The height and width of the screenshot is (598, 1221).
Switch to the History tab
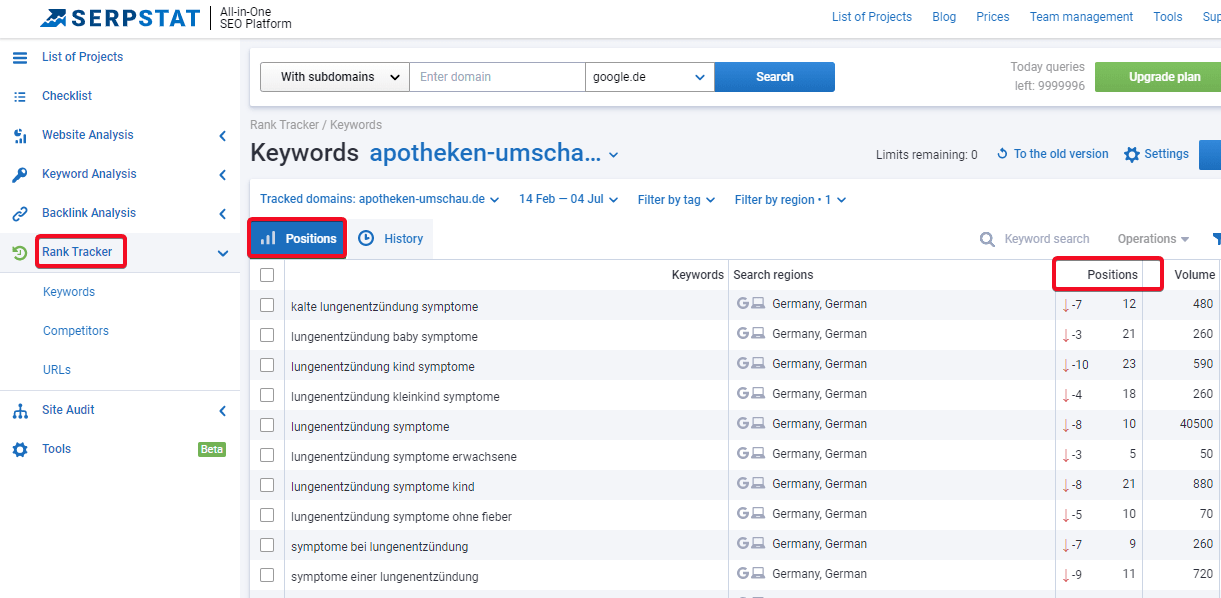[390, 238]
